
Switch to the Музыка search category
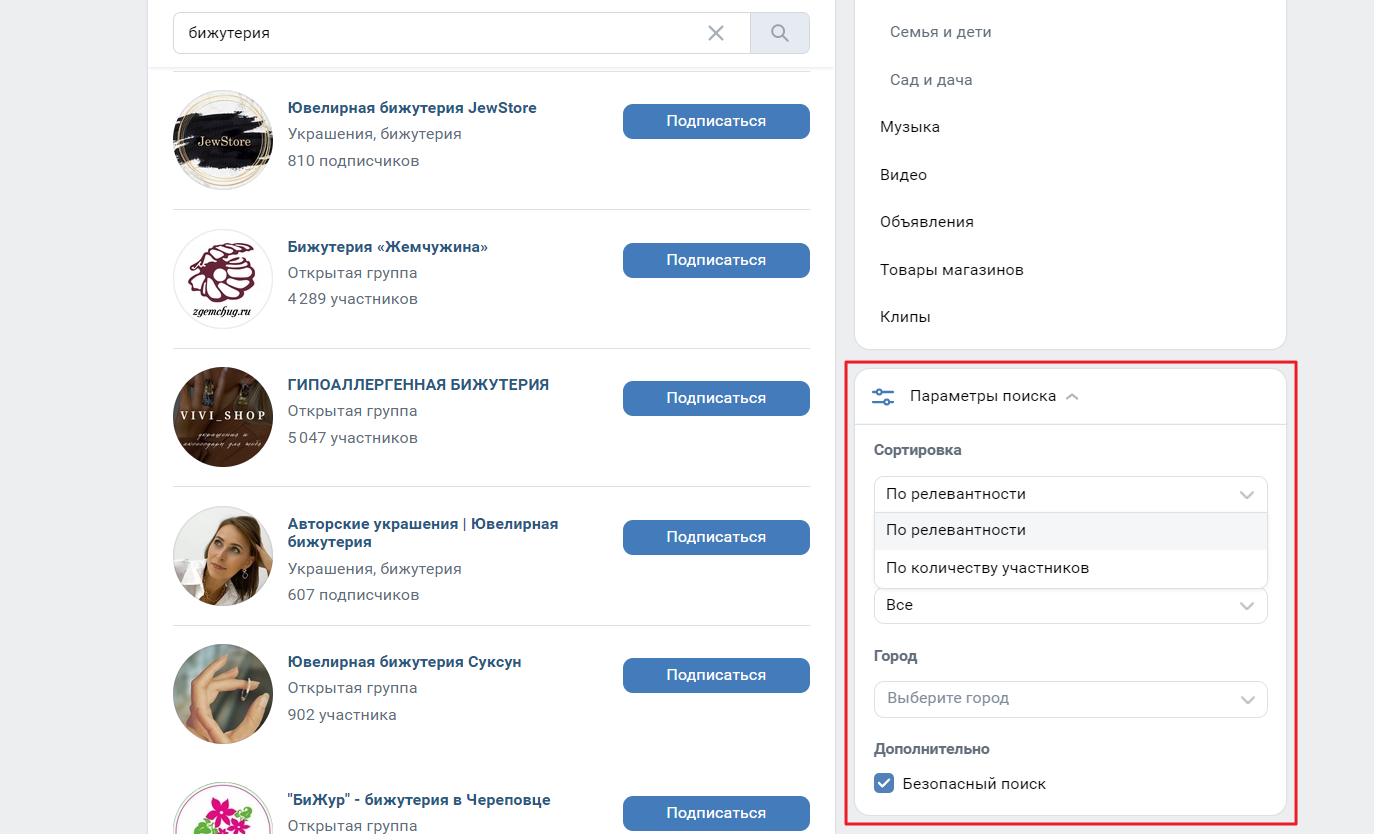coord(910,127)
